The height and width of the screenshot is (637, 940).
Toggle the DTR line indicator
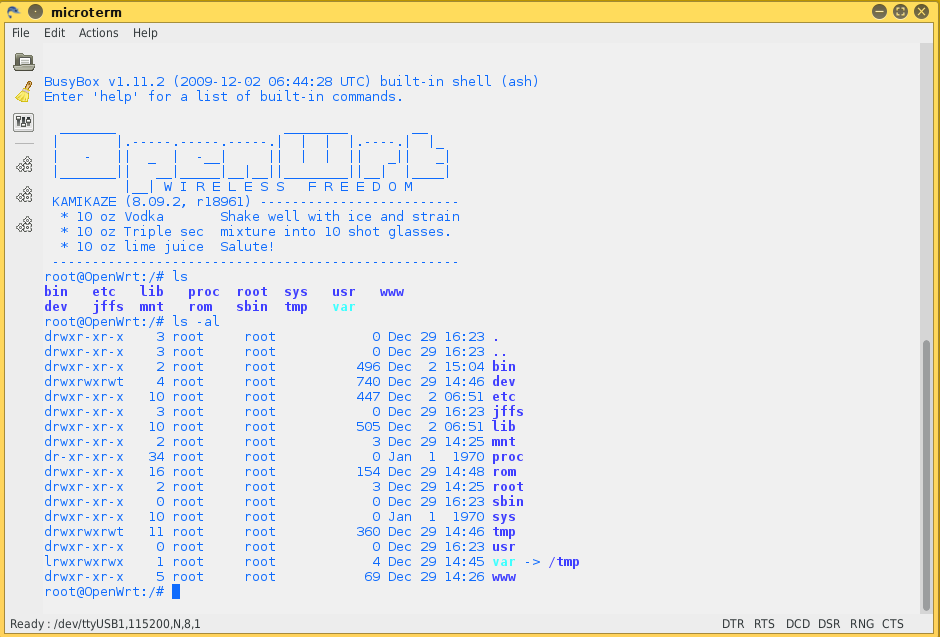[x=733, y=624]
